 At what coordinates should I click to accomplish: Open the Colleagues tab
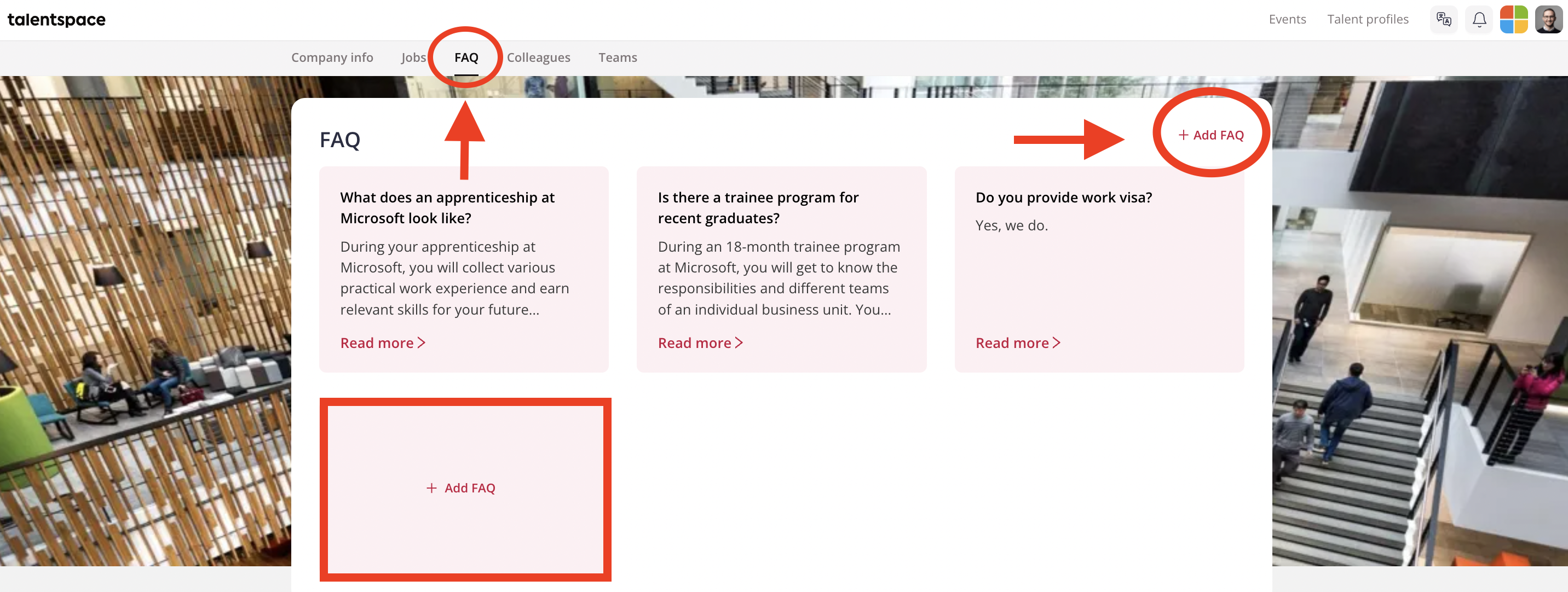click(x=538, y=57)
